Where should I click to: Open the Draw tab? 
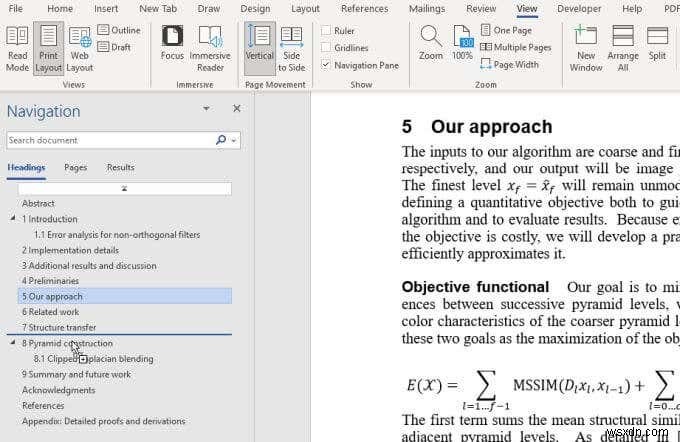pos(209,9)
